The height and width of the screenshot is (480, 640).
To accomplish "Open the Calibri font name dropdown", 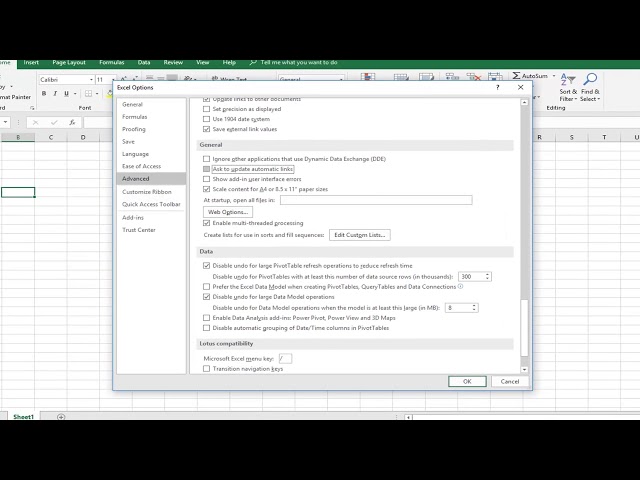I will [91, 80].
